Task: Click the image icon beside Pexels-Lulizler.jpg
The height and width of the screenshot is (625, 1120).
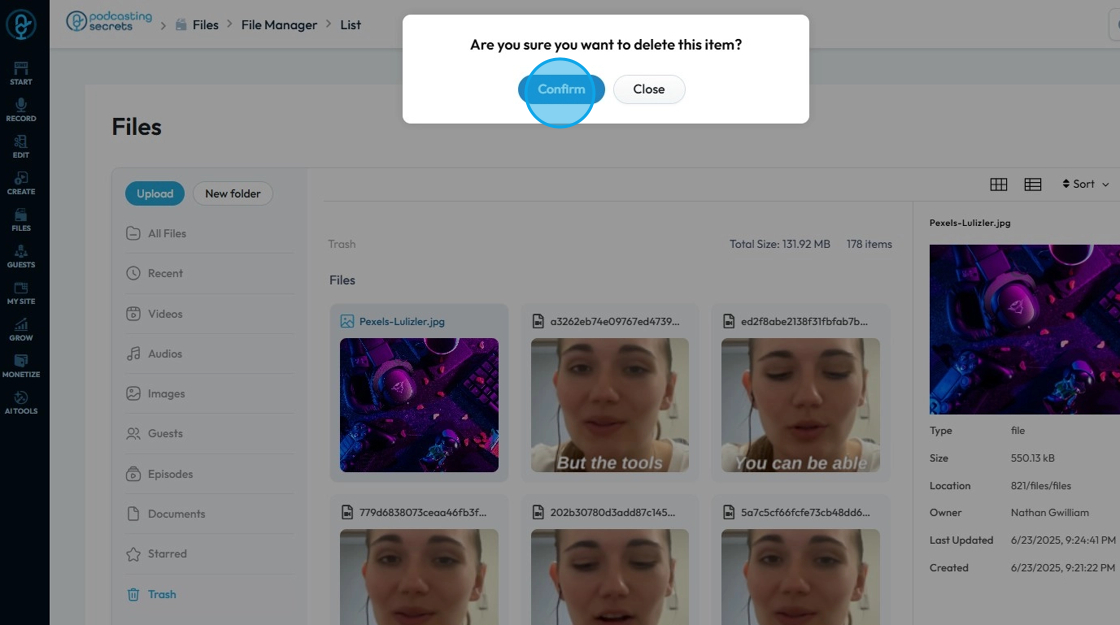Action: [347, 321]
